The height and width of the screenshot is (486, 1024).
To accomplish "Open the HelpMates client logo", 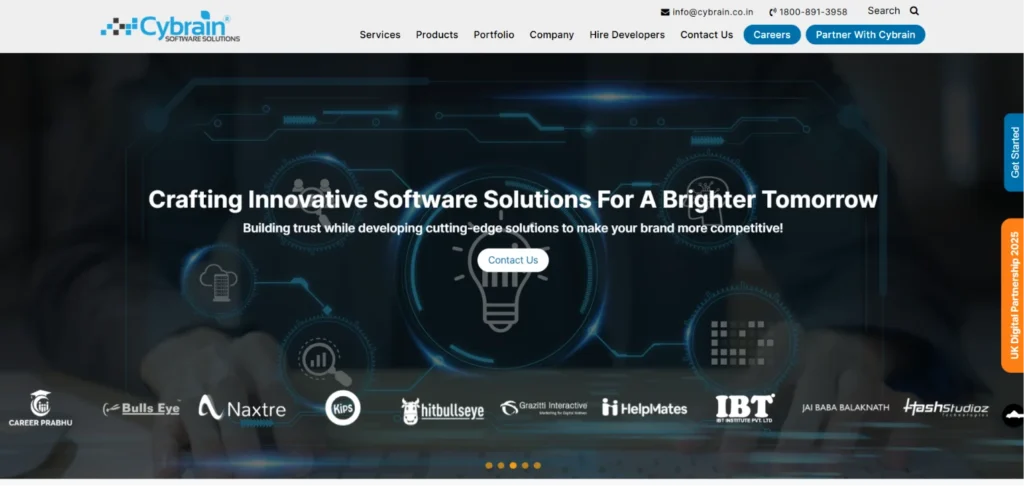I will click(x=645, y=408).
